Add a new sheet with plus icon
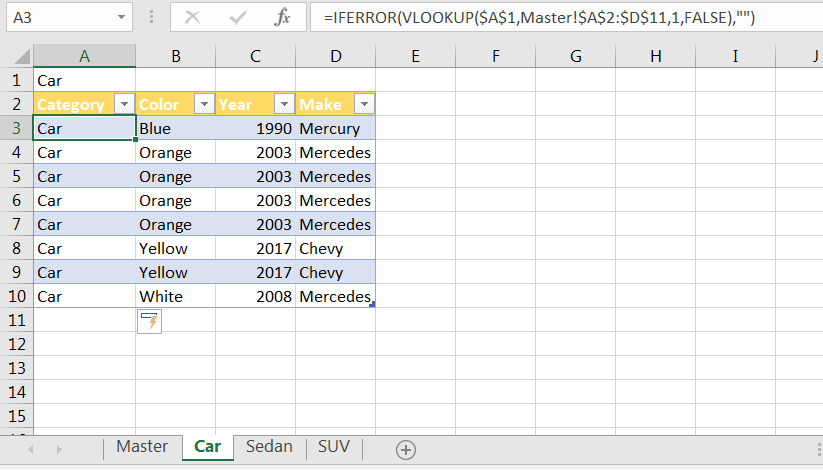The height and width of the screenshot is (470, 823). [406, 450]
